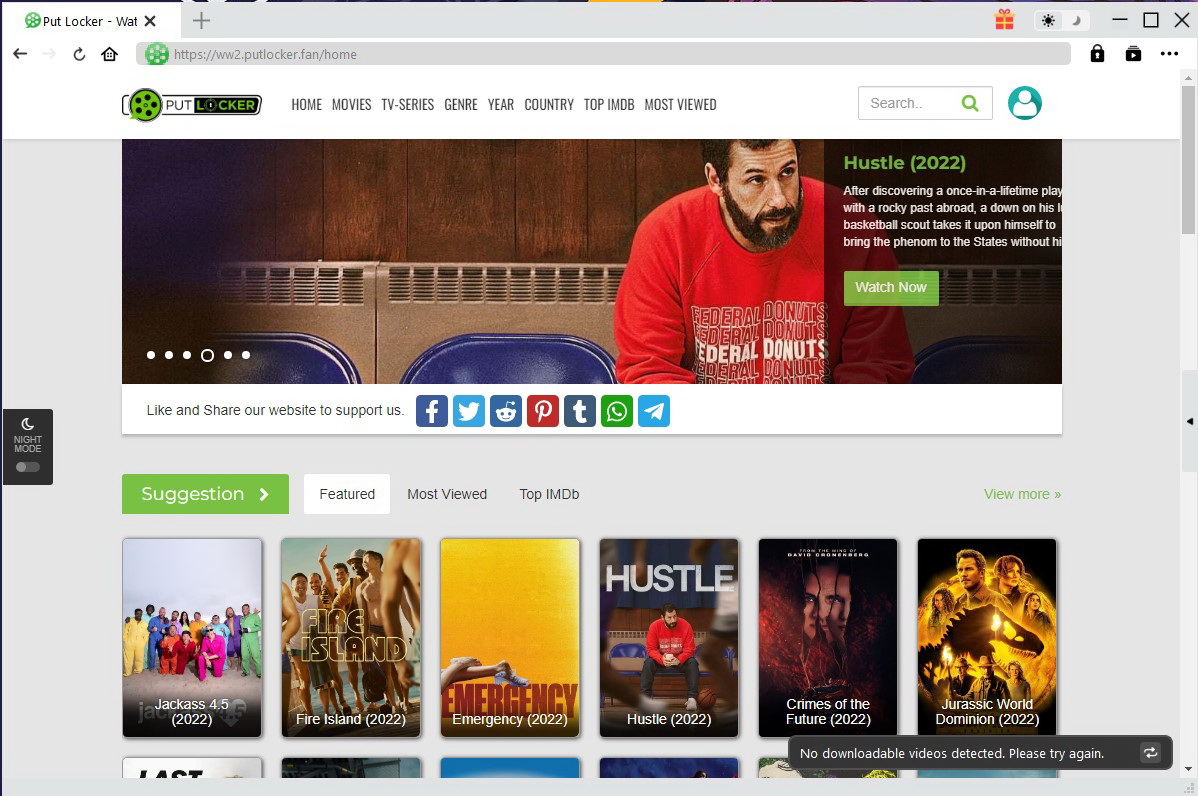Screen dimensions: 1198x796
Task: Switch to the Most Viewed tab
Action: pyautogui.click(x=447, y=494)
